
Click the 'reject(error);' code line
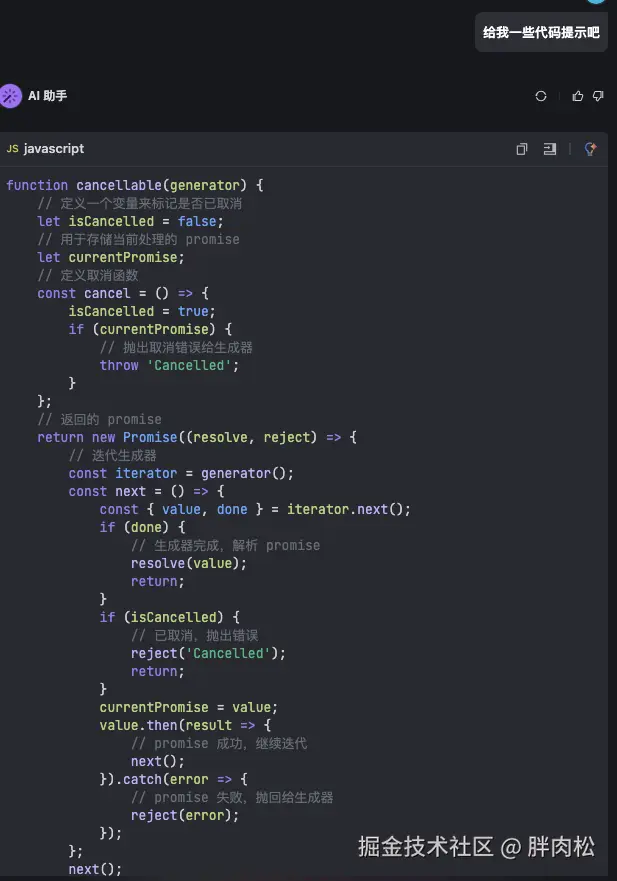(x=185, y=815)
